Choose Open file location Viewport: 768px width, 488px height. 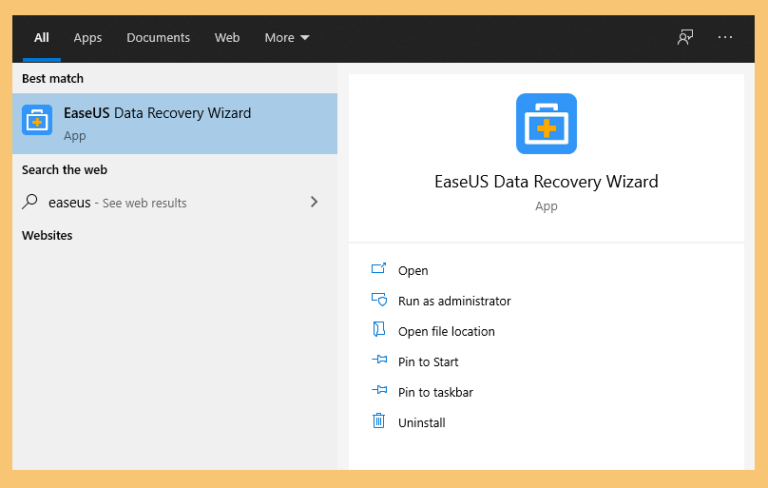pos(446,331)
